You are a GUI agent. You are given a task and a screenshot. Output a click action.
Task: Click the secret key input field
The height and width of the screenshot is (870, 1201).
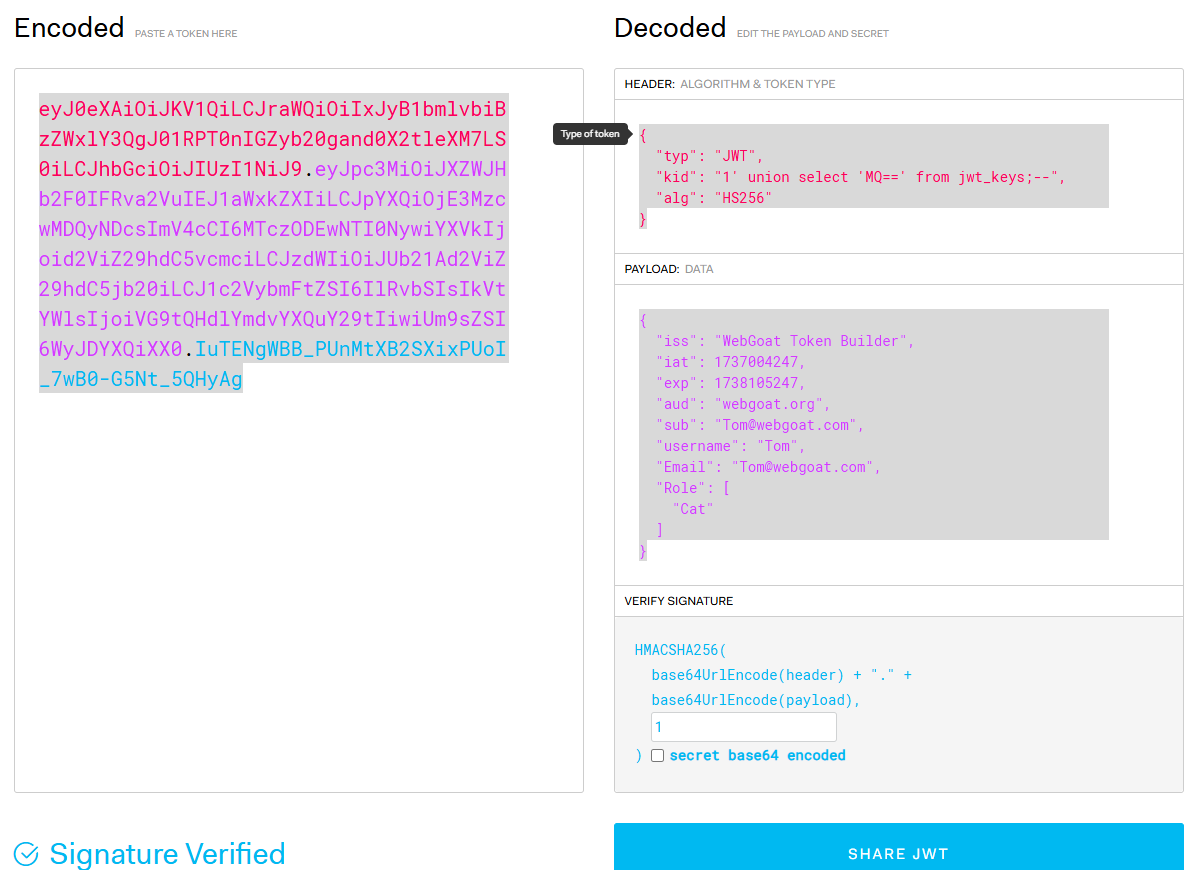pos(743,727)
